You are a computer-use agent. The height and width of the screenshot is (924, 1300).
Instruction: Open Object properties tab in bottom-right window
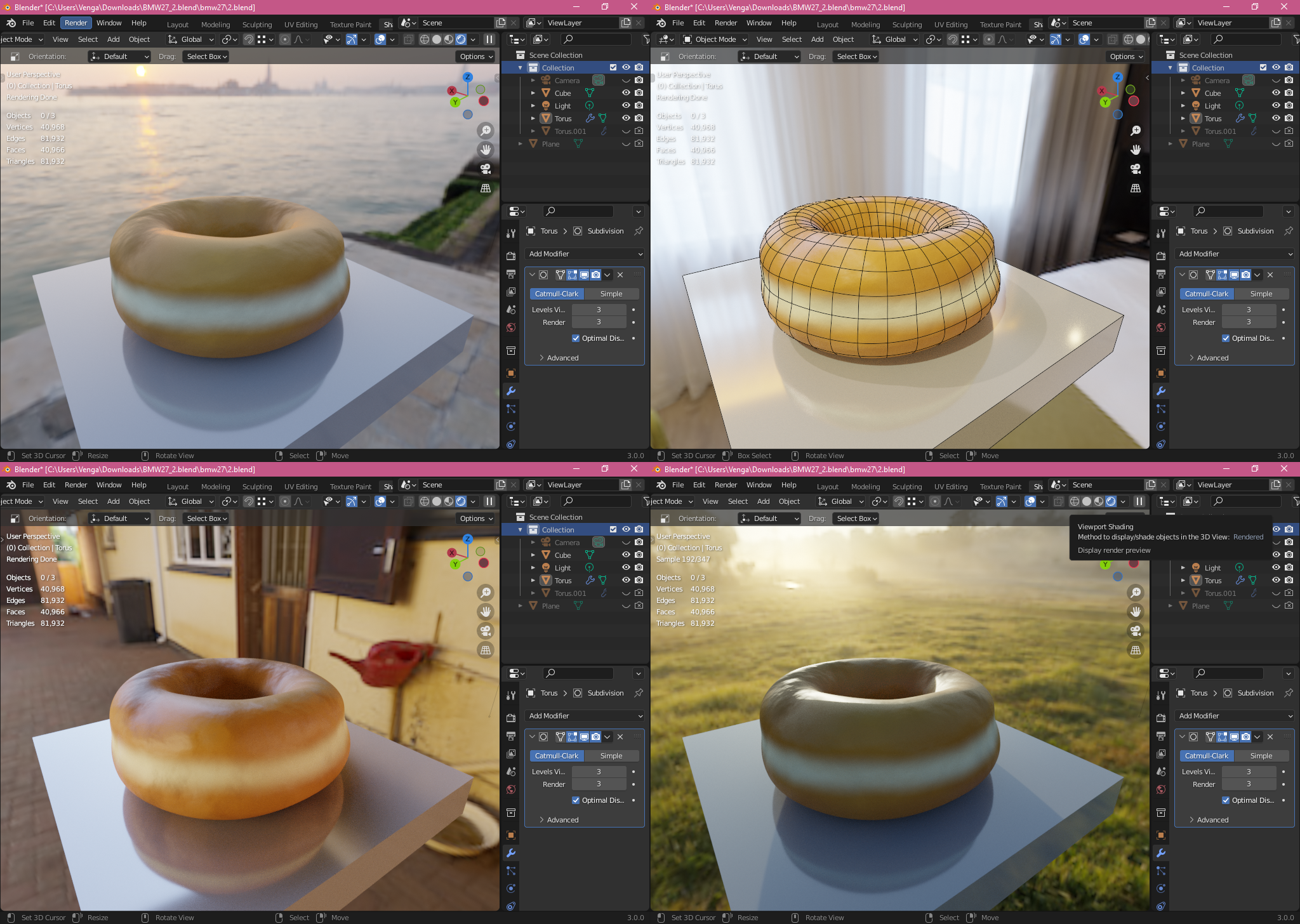tap(1161, 835)
